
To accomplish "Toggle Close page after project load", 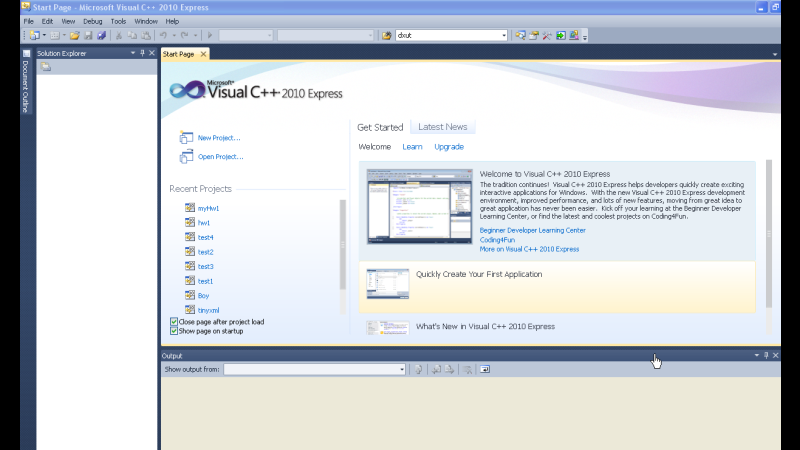I will (x=174, y=322).
